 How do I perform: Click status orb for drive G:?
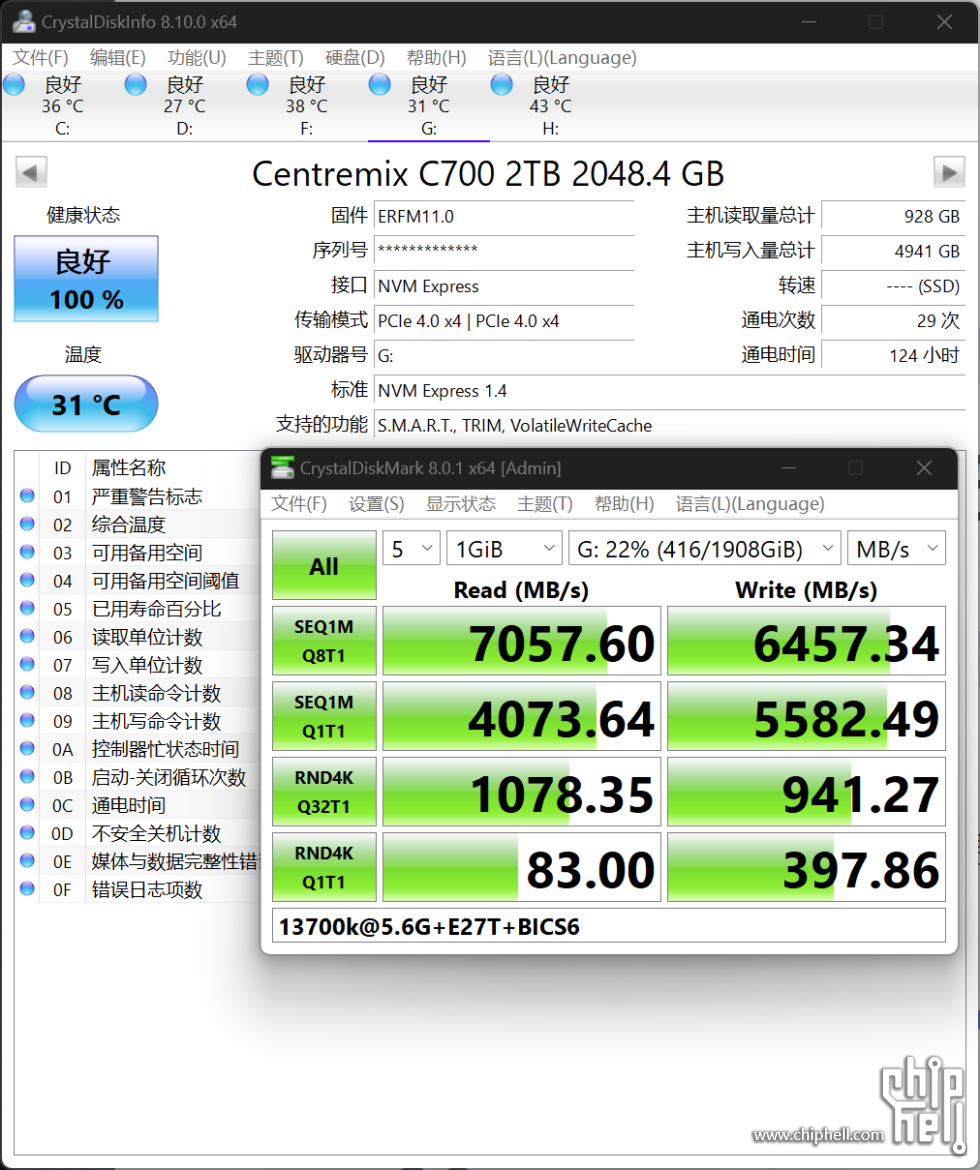click(x=380, y=84)
